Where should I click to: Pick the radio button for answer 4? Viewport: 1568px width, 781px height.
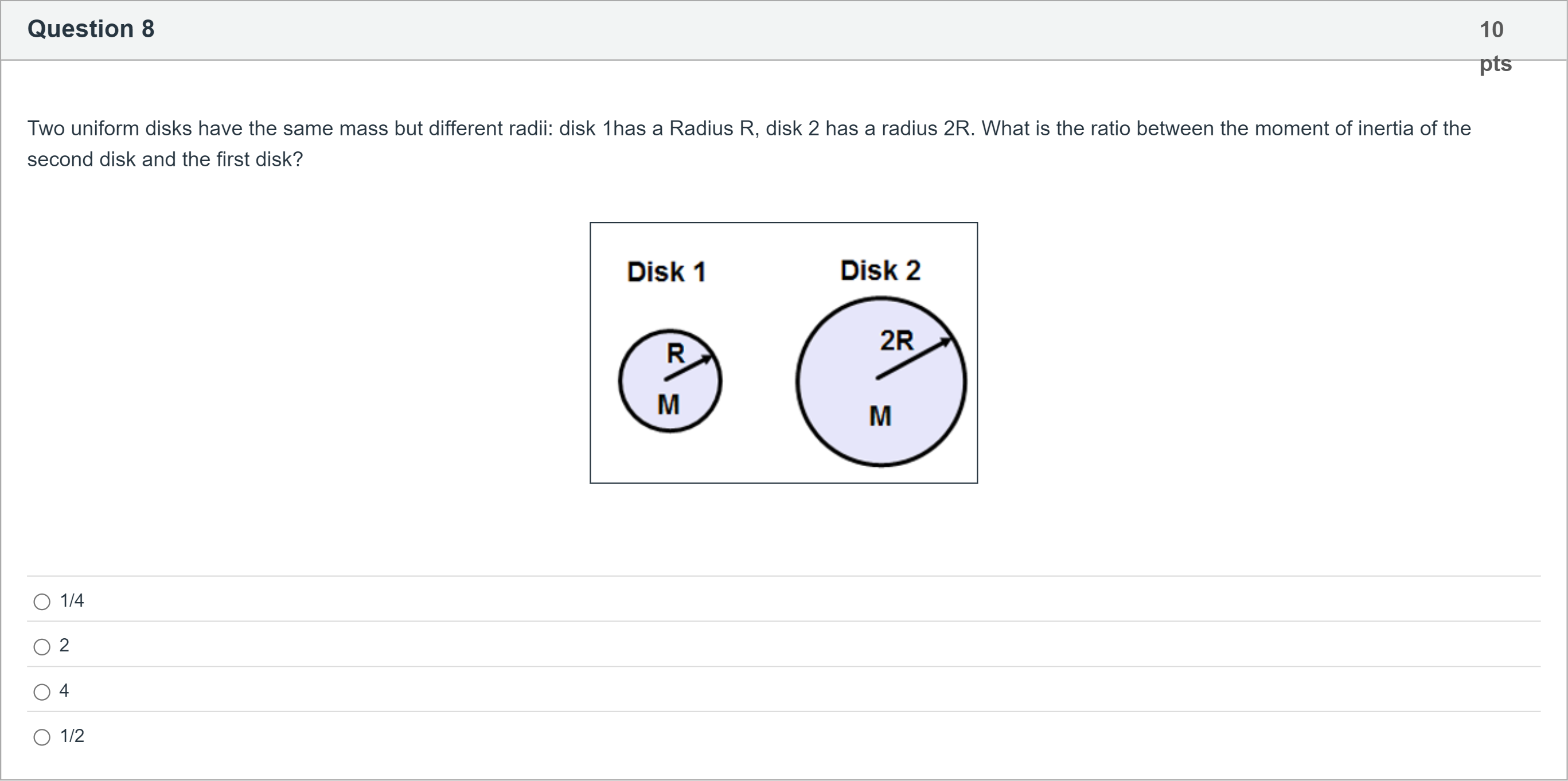[42, 692]
